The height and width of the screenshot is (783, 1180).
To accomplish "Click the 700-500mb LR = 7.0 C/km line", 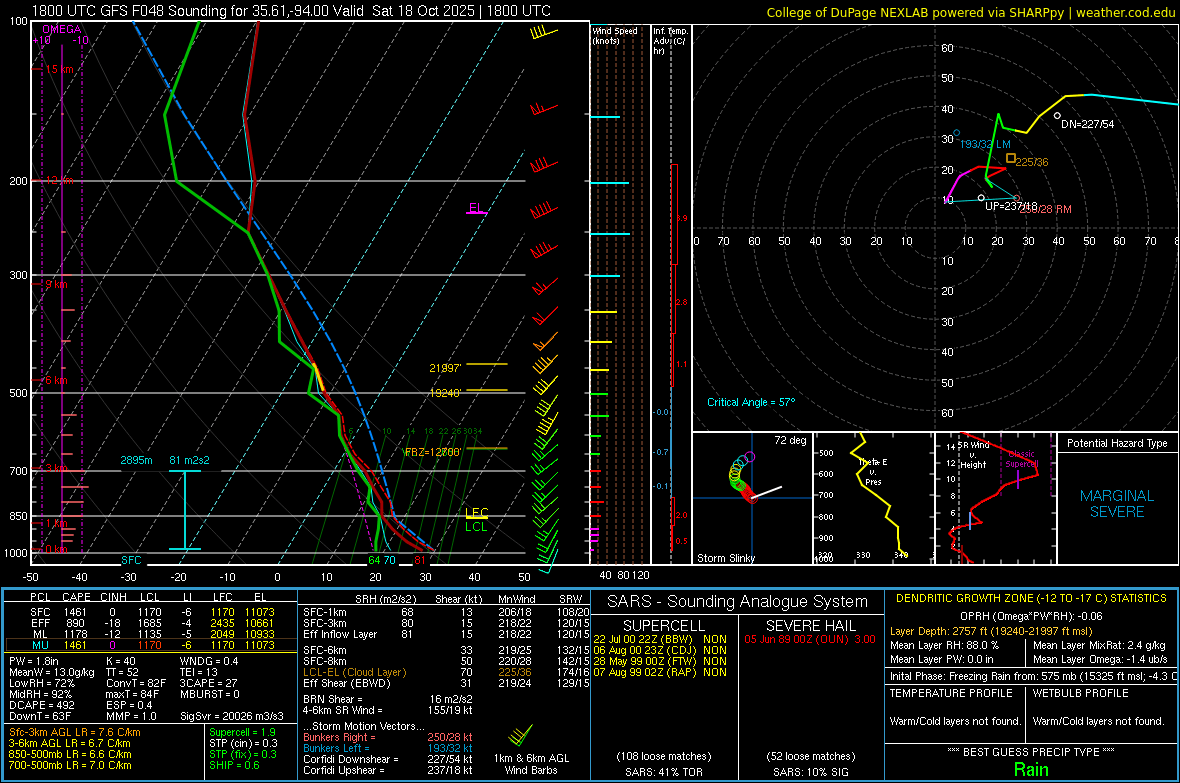I will pyautogui.click(x=70, y=765).
